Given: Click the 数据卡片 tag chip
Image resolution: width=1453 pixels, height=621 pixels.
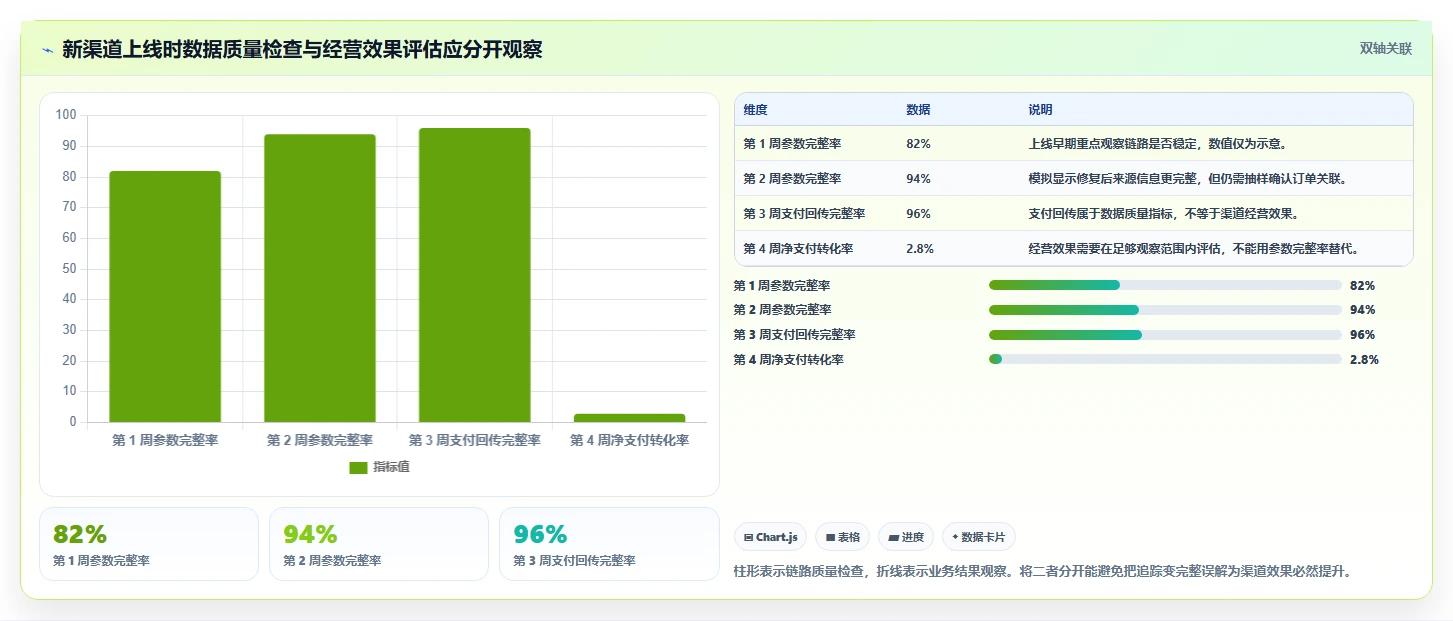Looking at the screenshot, I should click(x=979, y=537).
